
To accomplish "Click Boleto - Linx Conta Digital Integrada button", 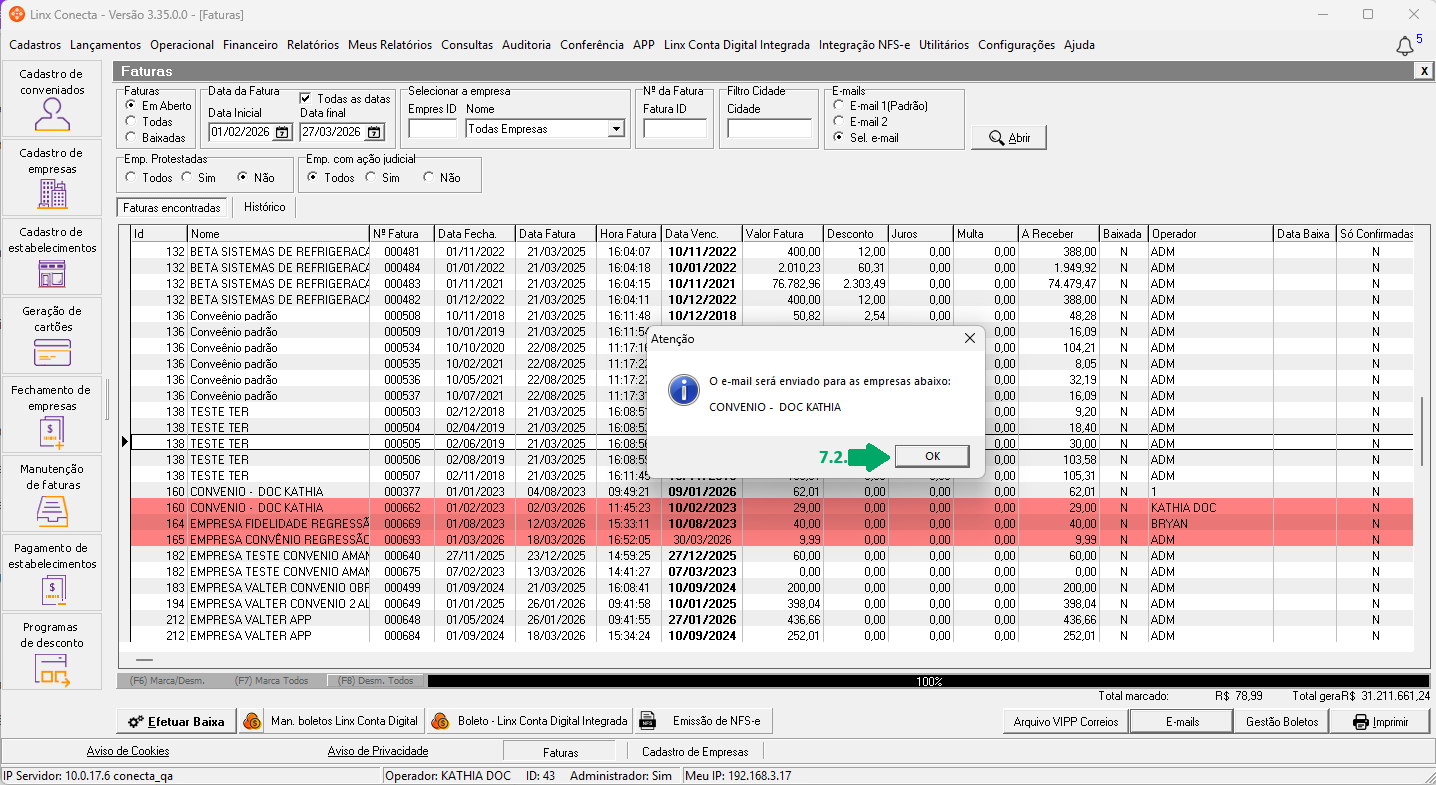I will tap(530, 721).
